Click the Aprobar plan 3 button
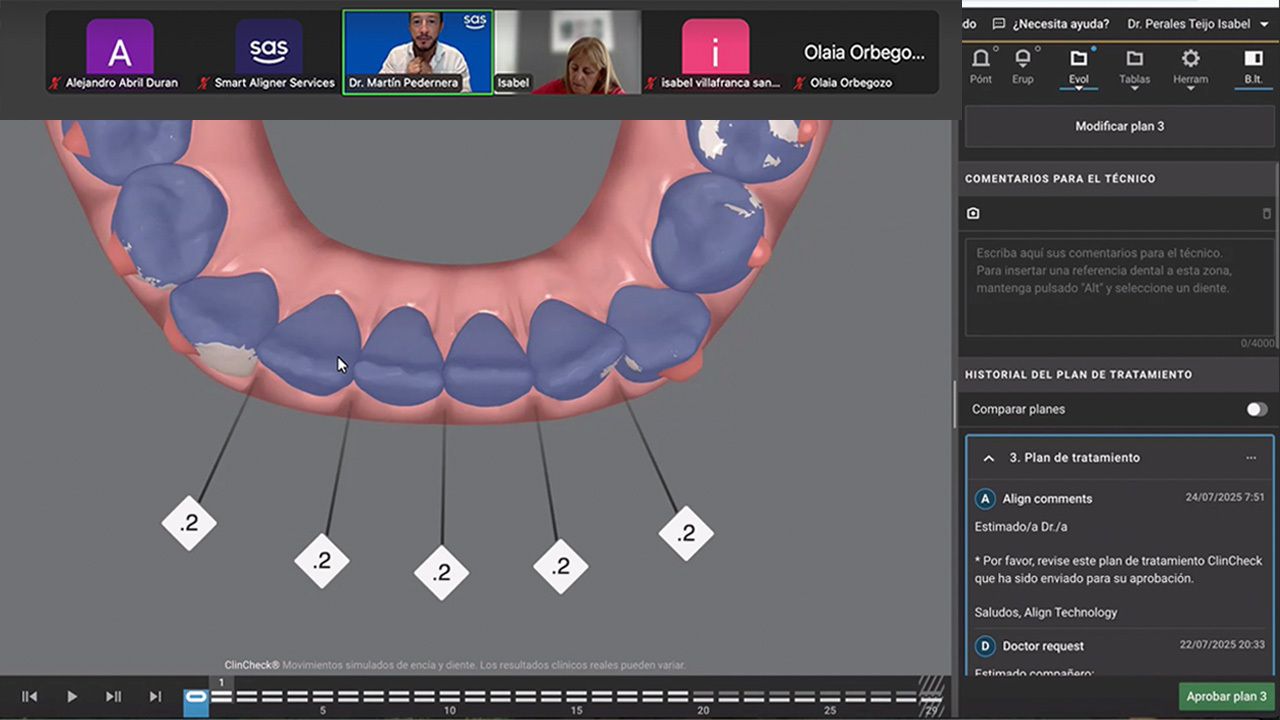Image resolution: width=1280 pixels, height=720 pixels. coord(1226,697)
